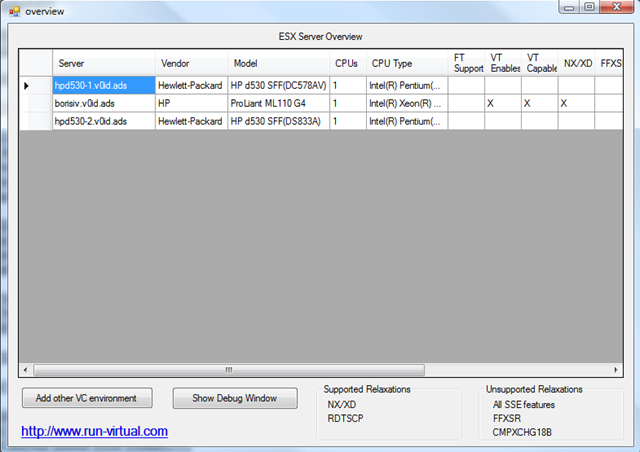Sort by the Vendor column header
This screenshot has height=452, width=640.
pos(191,63)
